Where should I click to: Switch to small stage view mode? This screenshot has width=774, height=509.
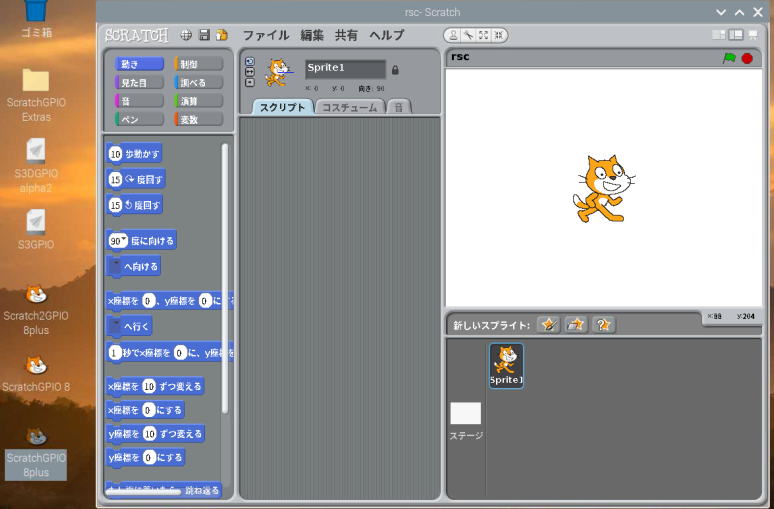719,35
